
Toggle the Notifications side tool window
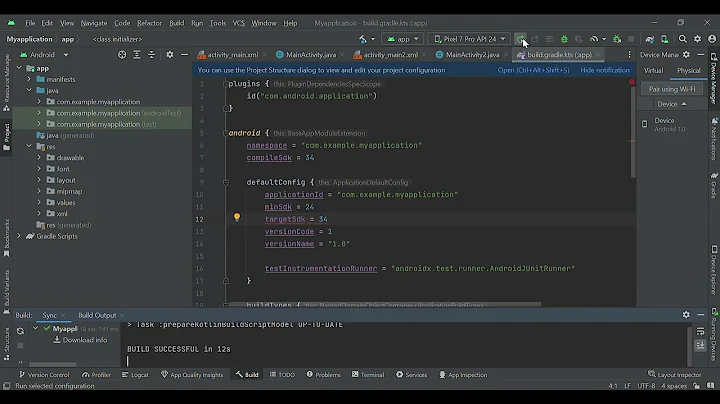tap(714, 139)
